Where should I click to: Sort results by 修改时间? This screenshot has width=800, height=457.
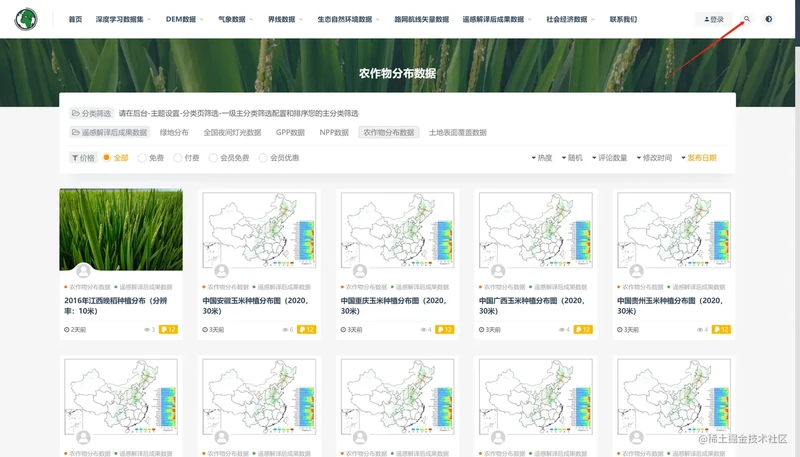point(654,158)
